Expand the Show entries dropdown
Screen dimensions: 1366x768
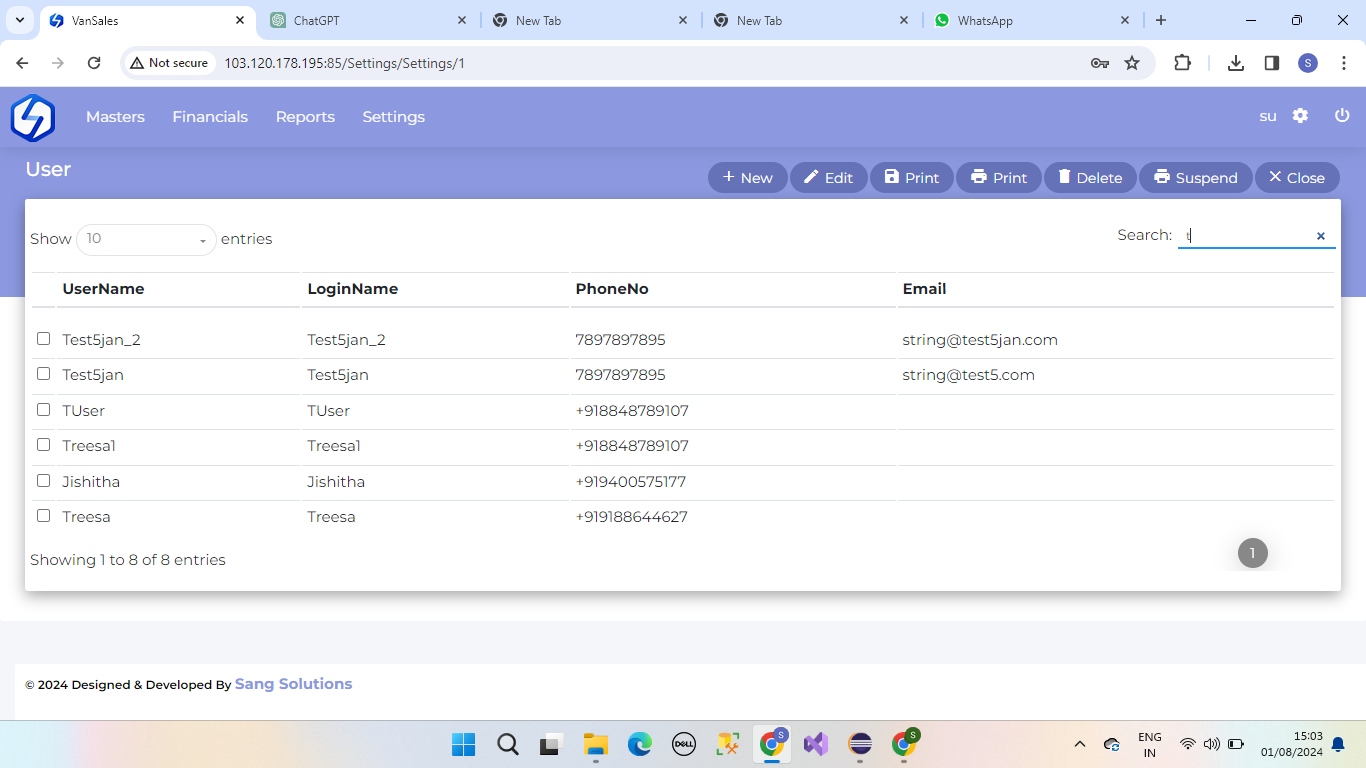pos(146,239)
